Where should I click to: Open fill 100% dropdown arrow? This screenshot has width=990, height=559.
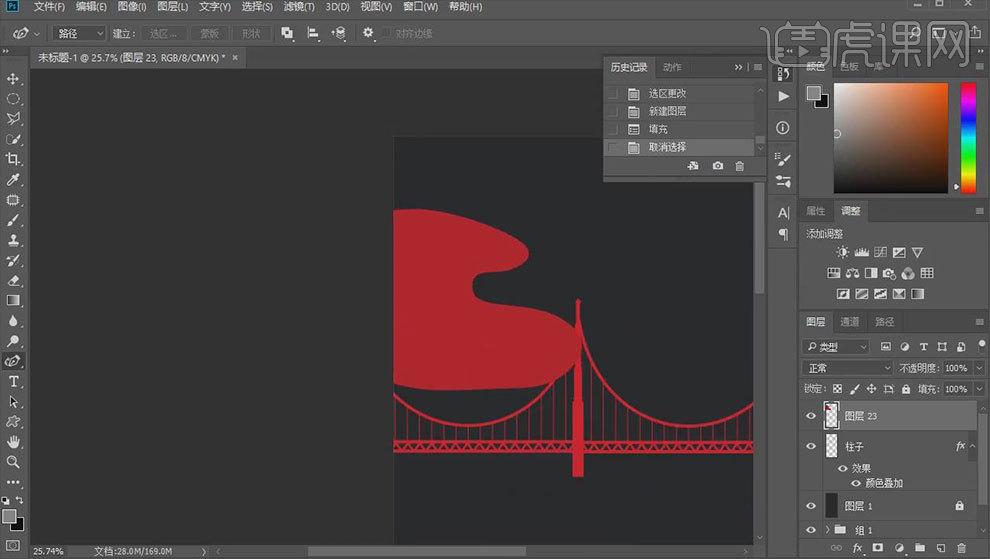point(979,389)
